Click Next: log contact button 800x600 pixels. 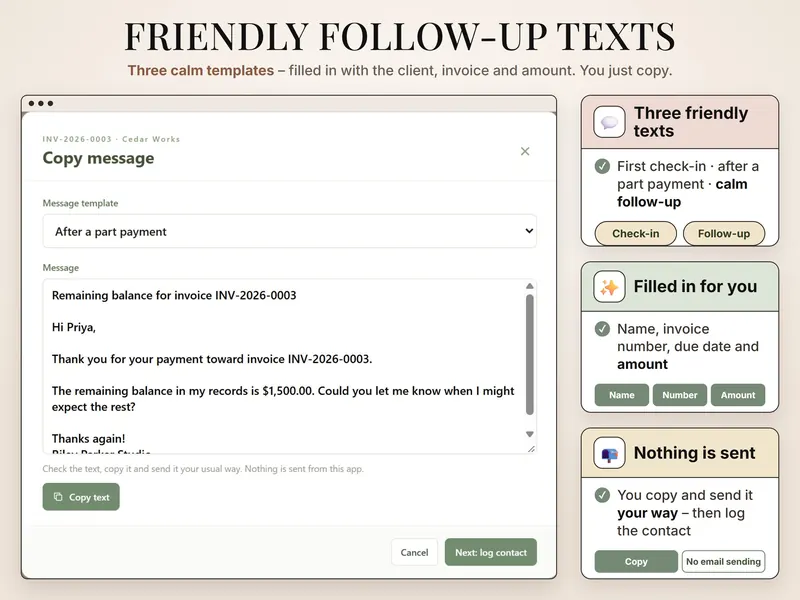pyautogui.click(x=491, y=552)
